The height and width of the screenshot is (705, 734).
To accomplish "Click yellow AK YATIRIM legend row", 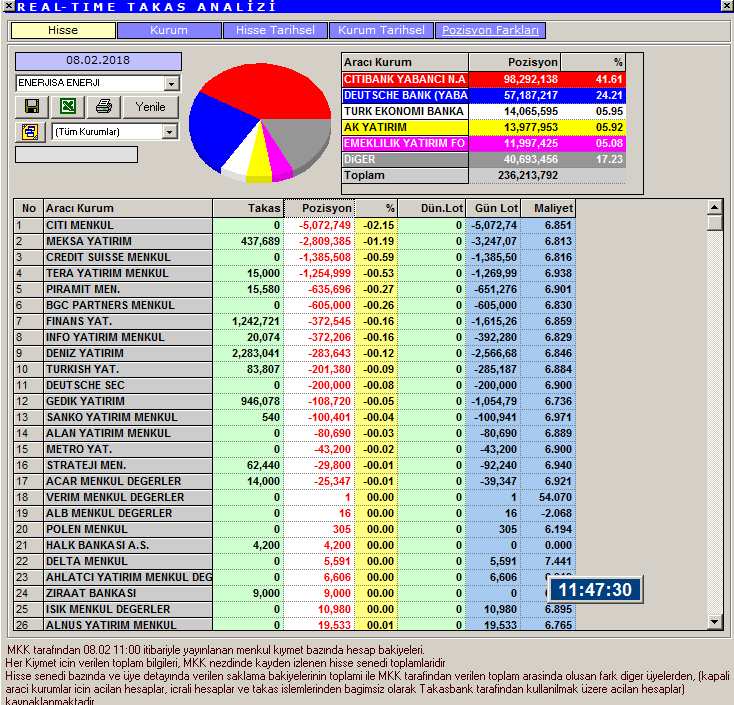I will pyautogui.click(x=484, y=127).
